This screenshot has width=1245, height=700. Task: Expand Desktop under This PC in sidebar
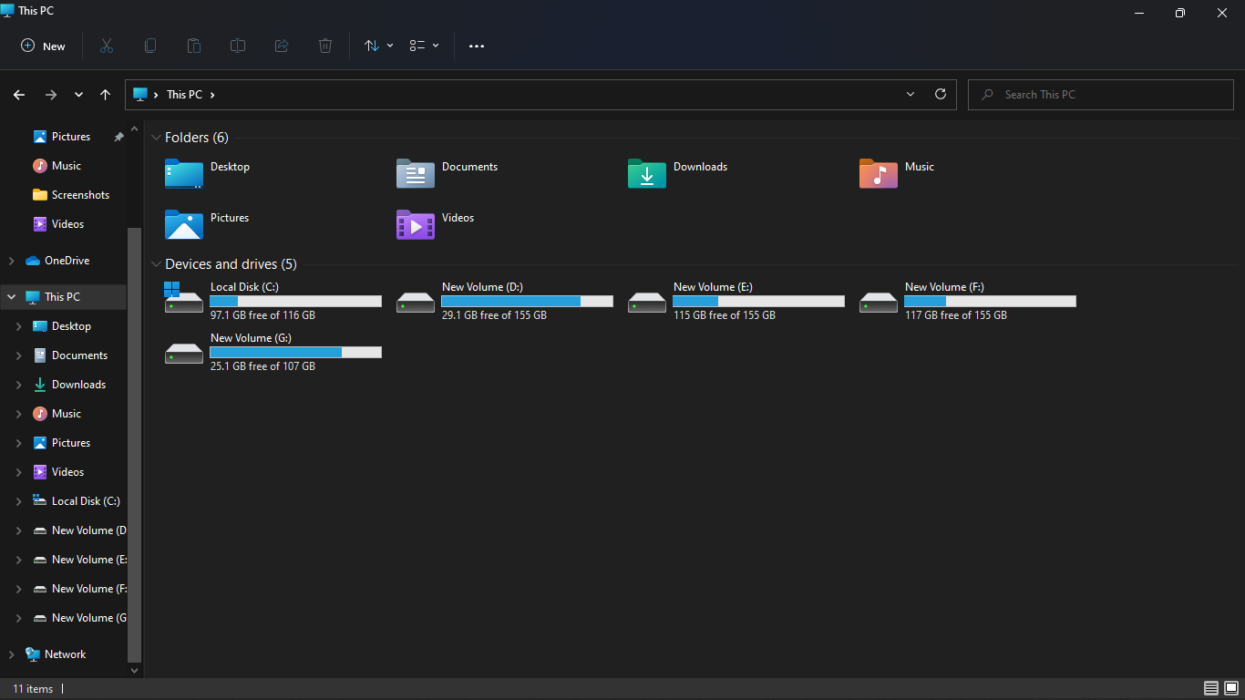[19, 326]
